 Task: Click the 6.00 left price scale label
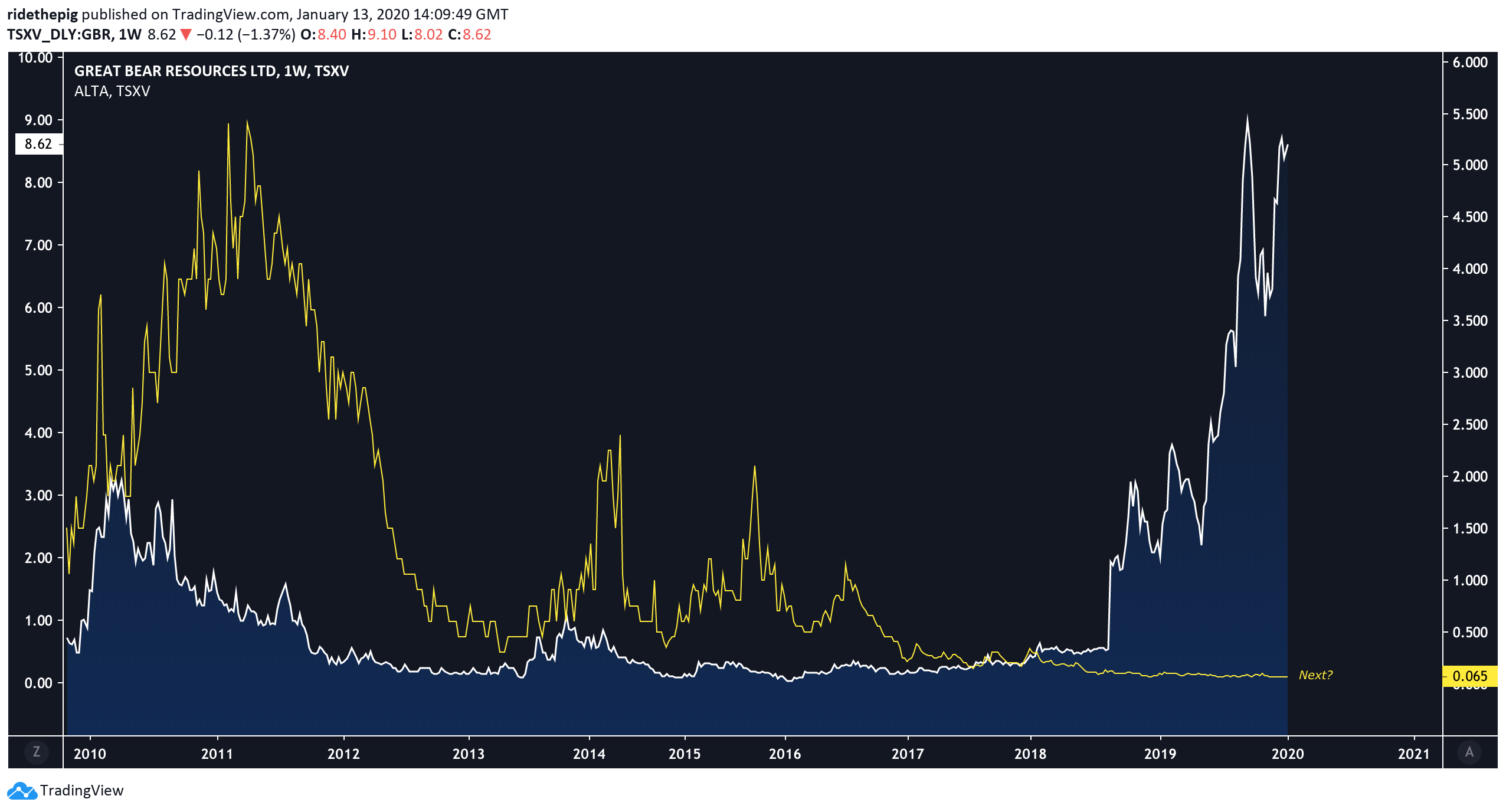pos(38,307)
